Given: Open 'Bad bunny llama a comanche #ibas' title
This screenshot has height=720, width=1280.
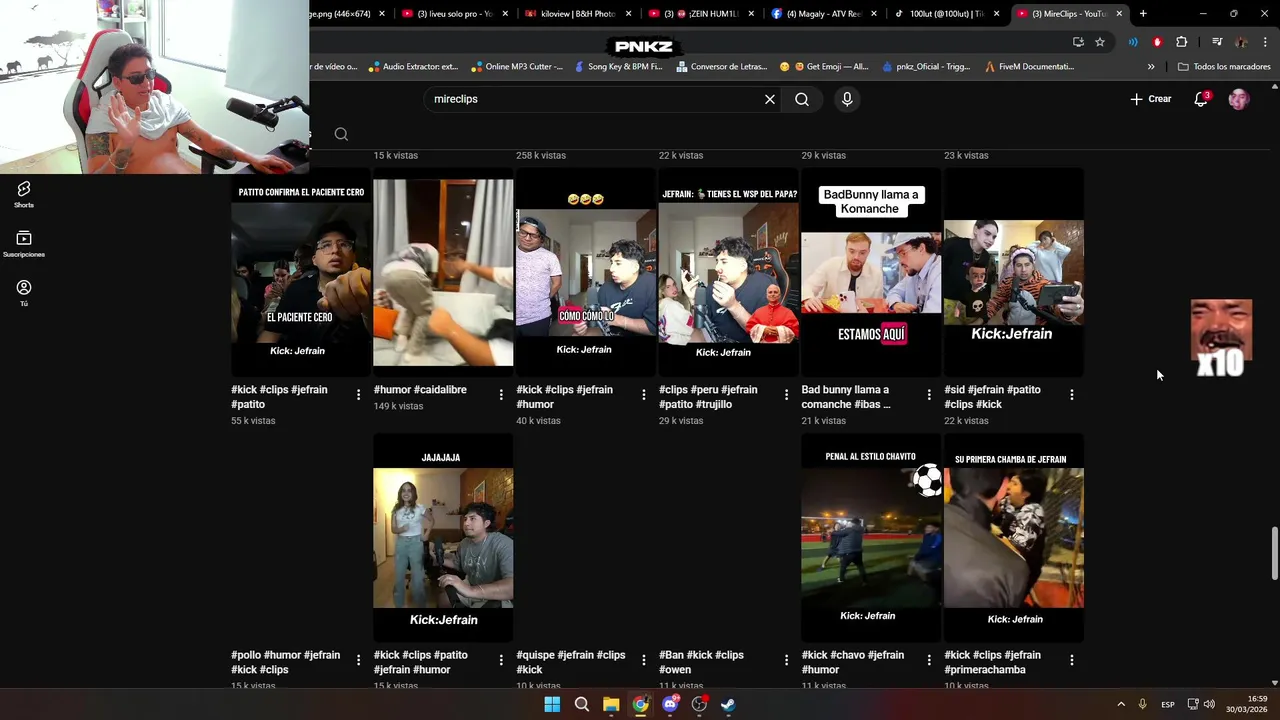Looking at the screenshot, I should click(846, 397).
